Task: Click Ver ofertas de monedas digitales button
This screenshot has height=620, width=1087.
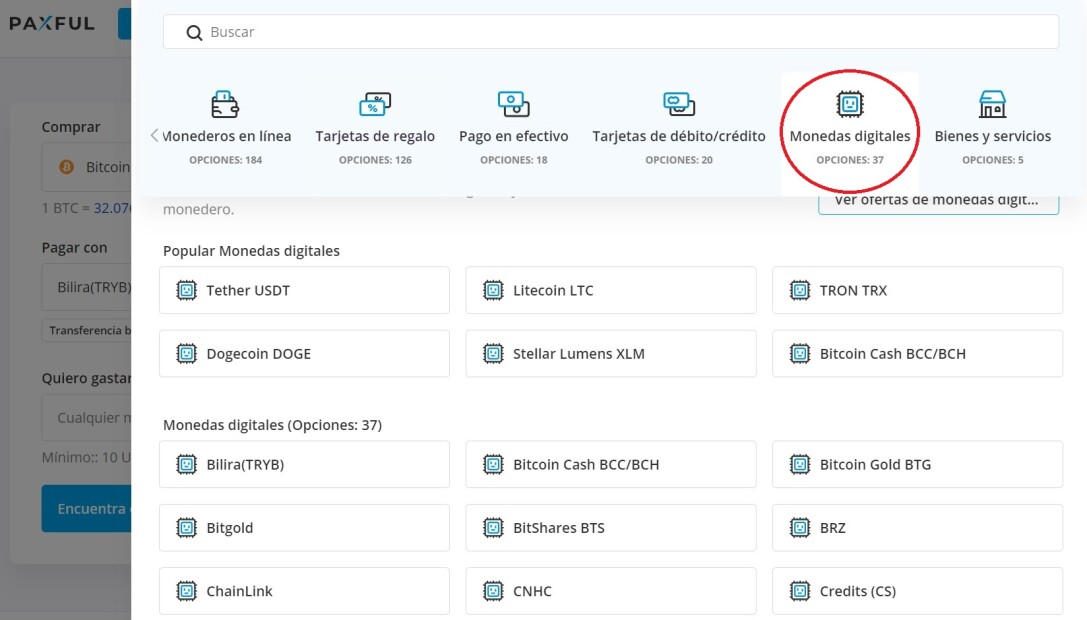Action: point(938,203)
